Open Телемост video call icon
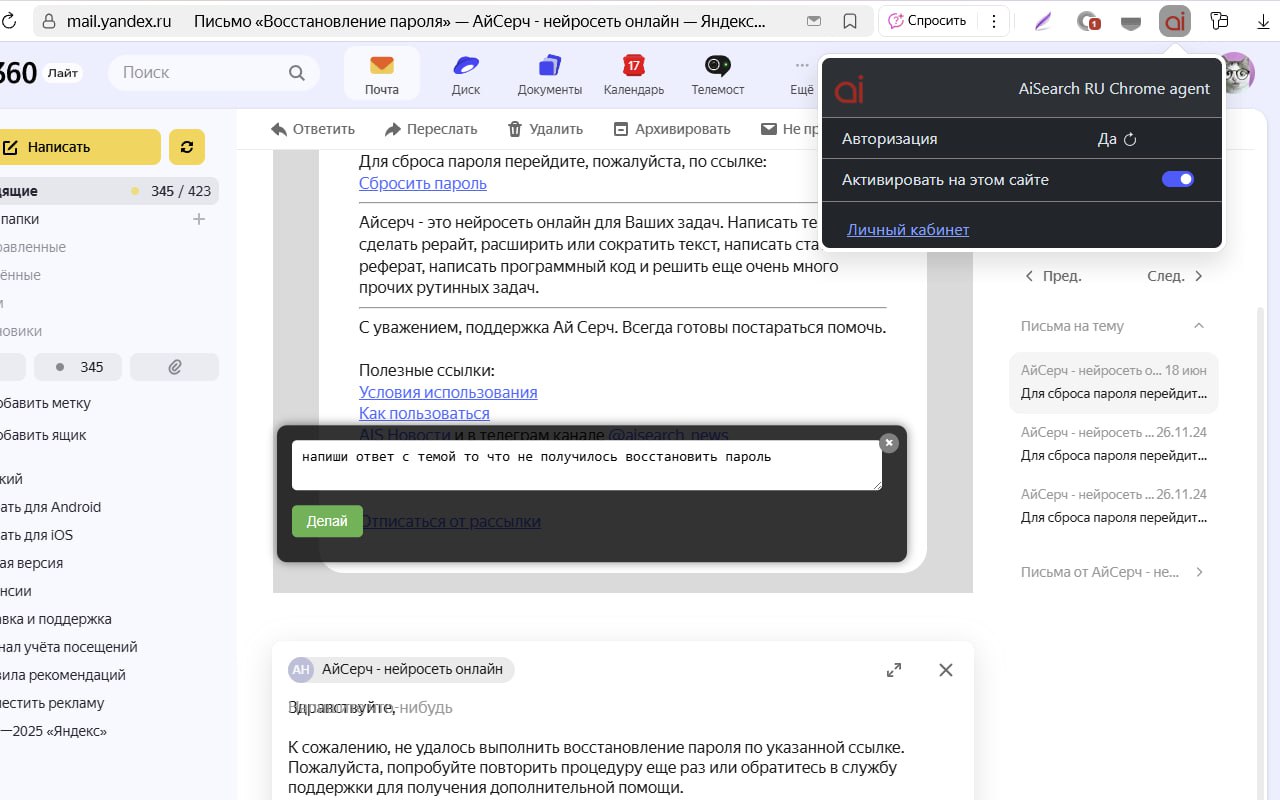 click(717, 74)
